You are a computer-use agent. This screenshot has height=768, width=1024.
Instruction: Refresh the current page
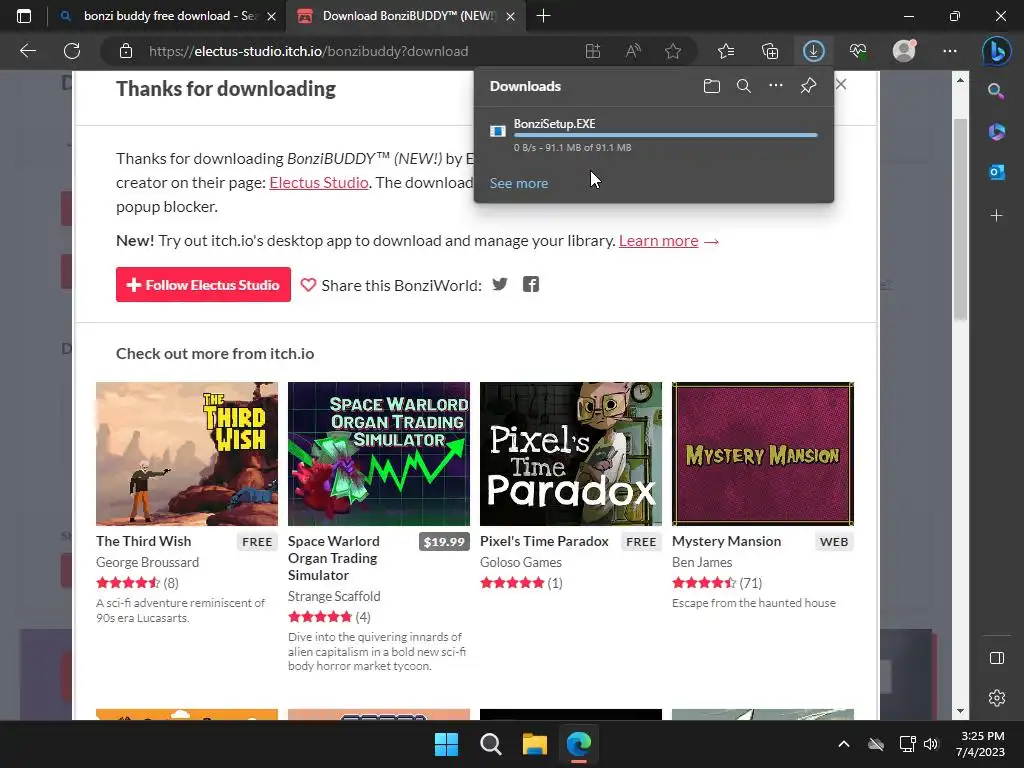(x=72, y=51)
